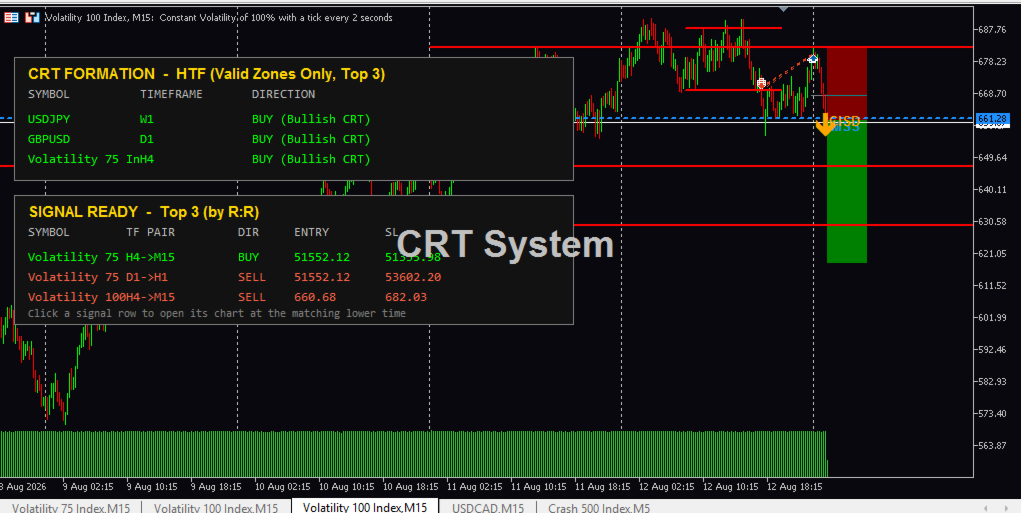
Task: Open Volatility 100H4->M15 SELL signal row
Action: pos(228,297)
